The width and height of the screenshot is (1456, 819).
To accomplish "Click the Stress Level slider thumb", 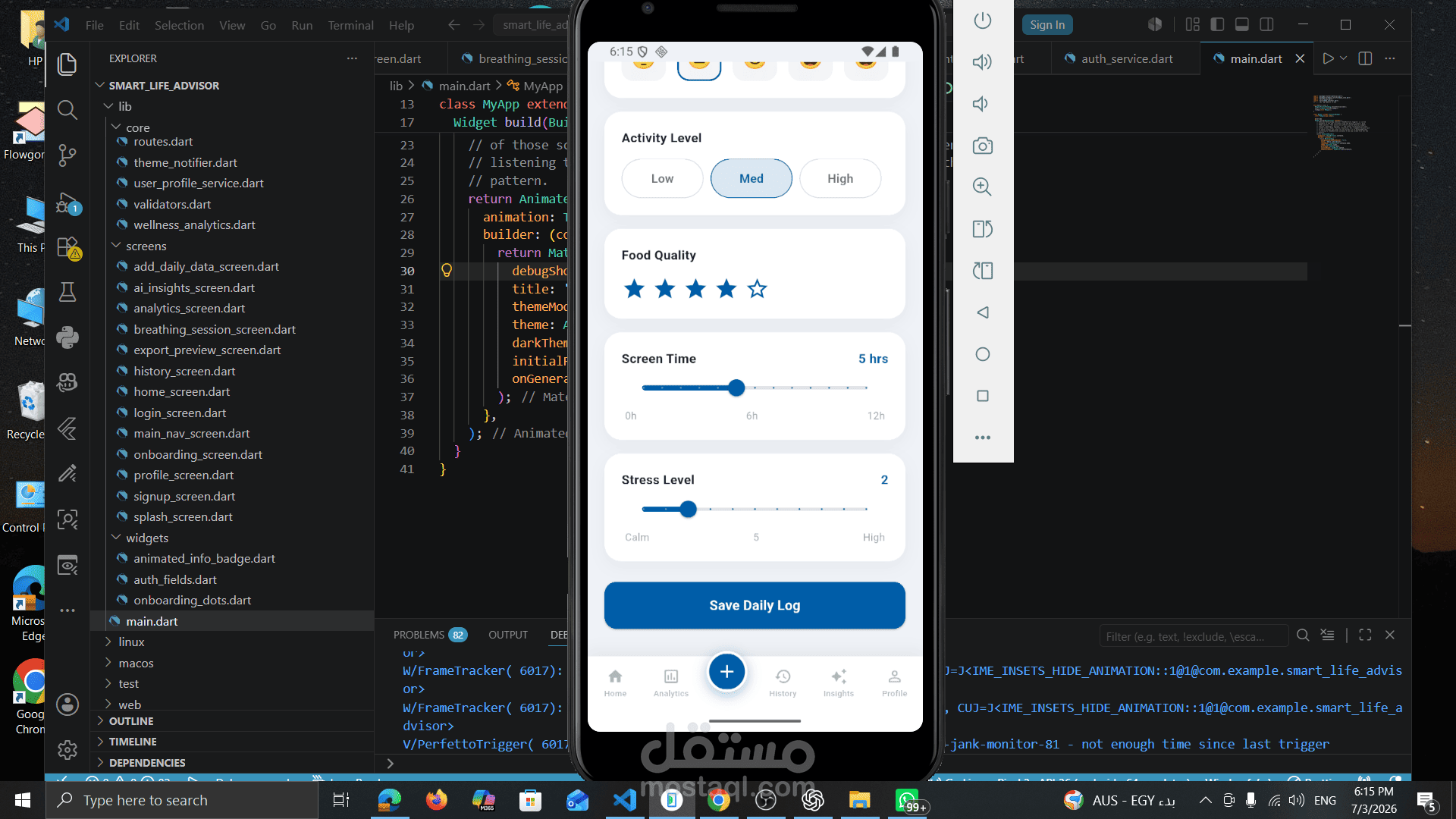I will [x=688, y=510].
